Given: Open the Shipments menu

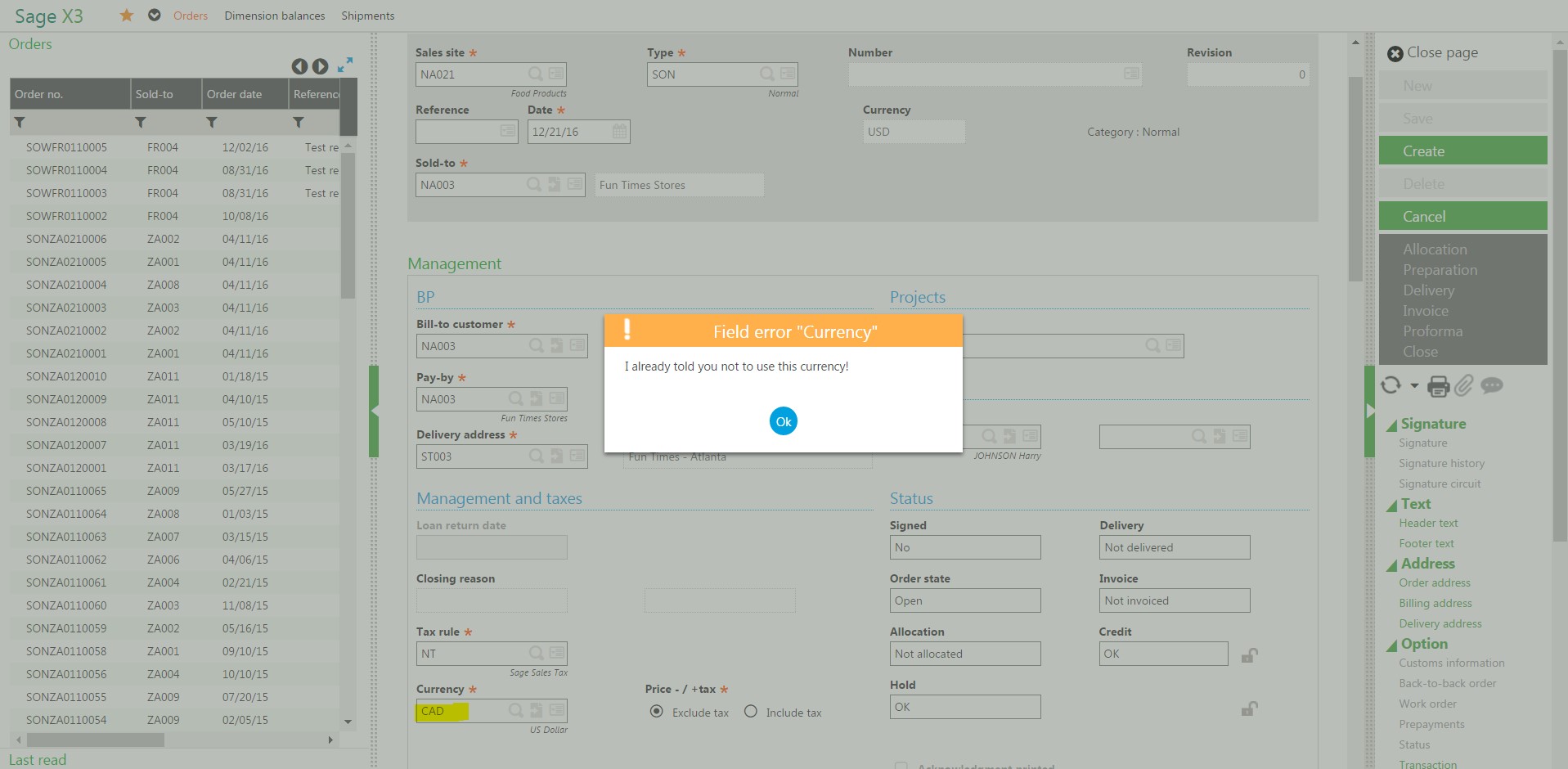Looking at the screenshot, I should (367, 15).
